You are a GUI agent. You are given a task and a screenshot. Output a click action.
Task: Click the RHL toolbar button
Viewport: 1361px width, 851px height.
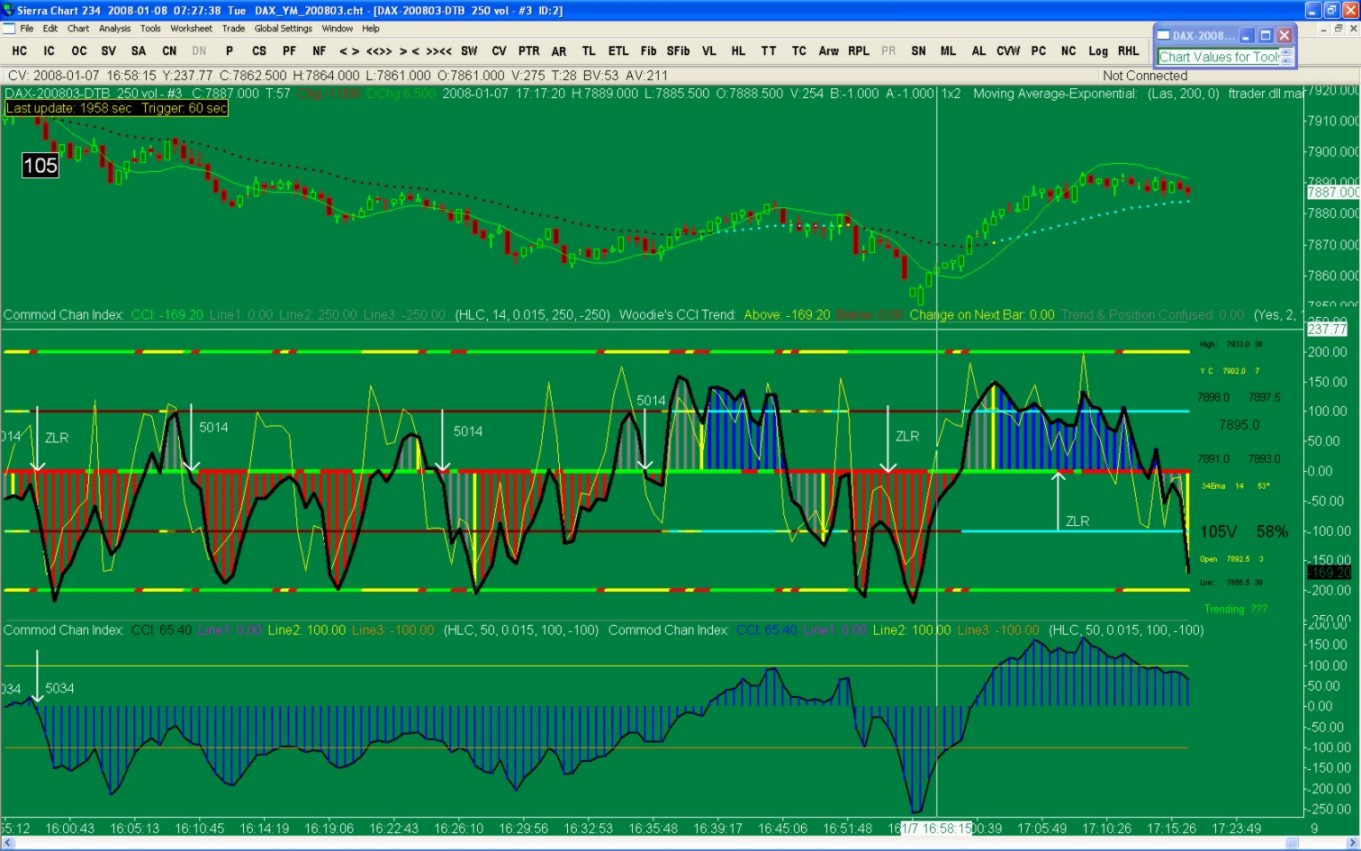(1128, 51)
